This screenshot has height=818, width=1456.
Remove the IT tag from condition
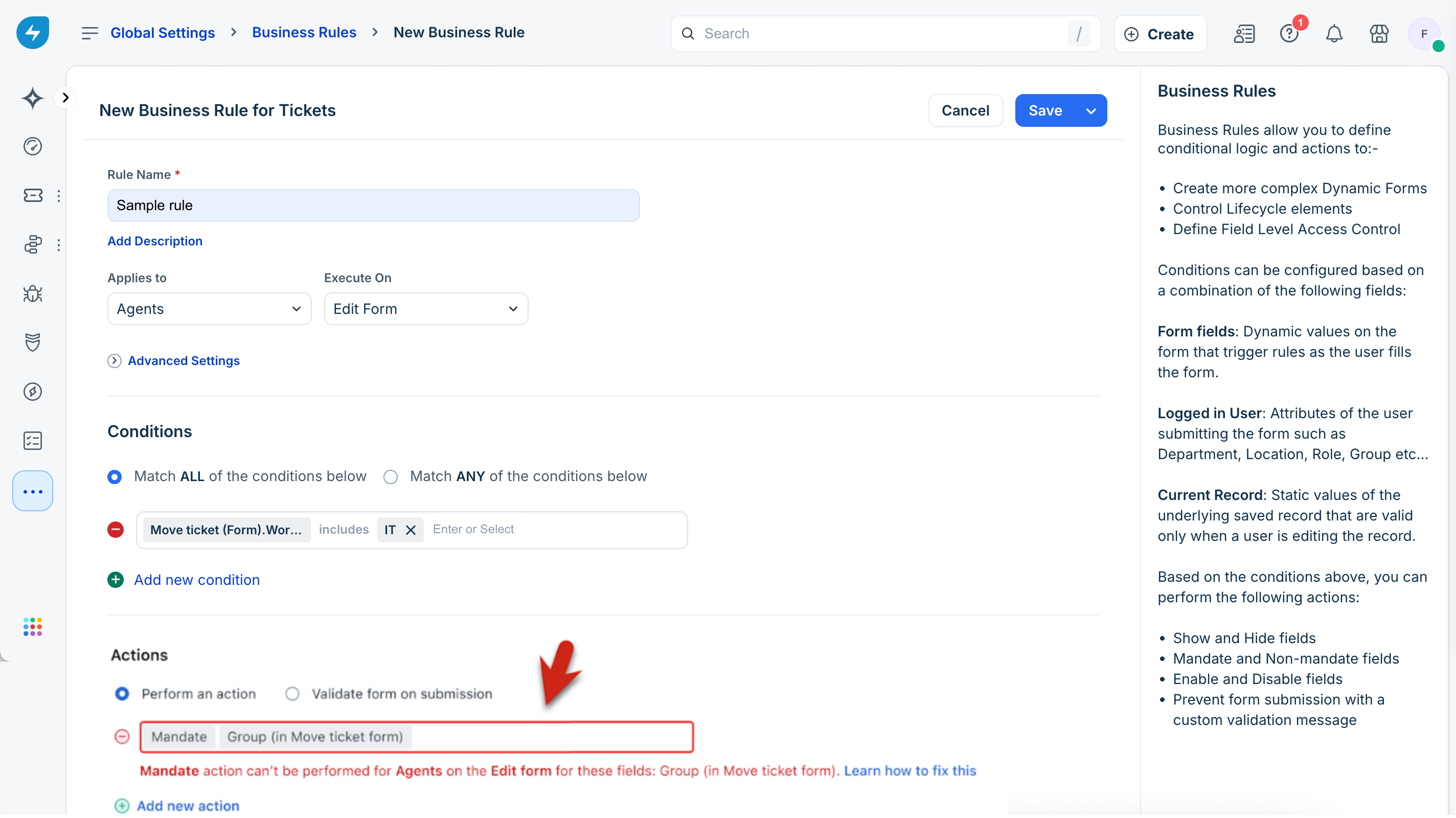pos(411,530)
